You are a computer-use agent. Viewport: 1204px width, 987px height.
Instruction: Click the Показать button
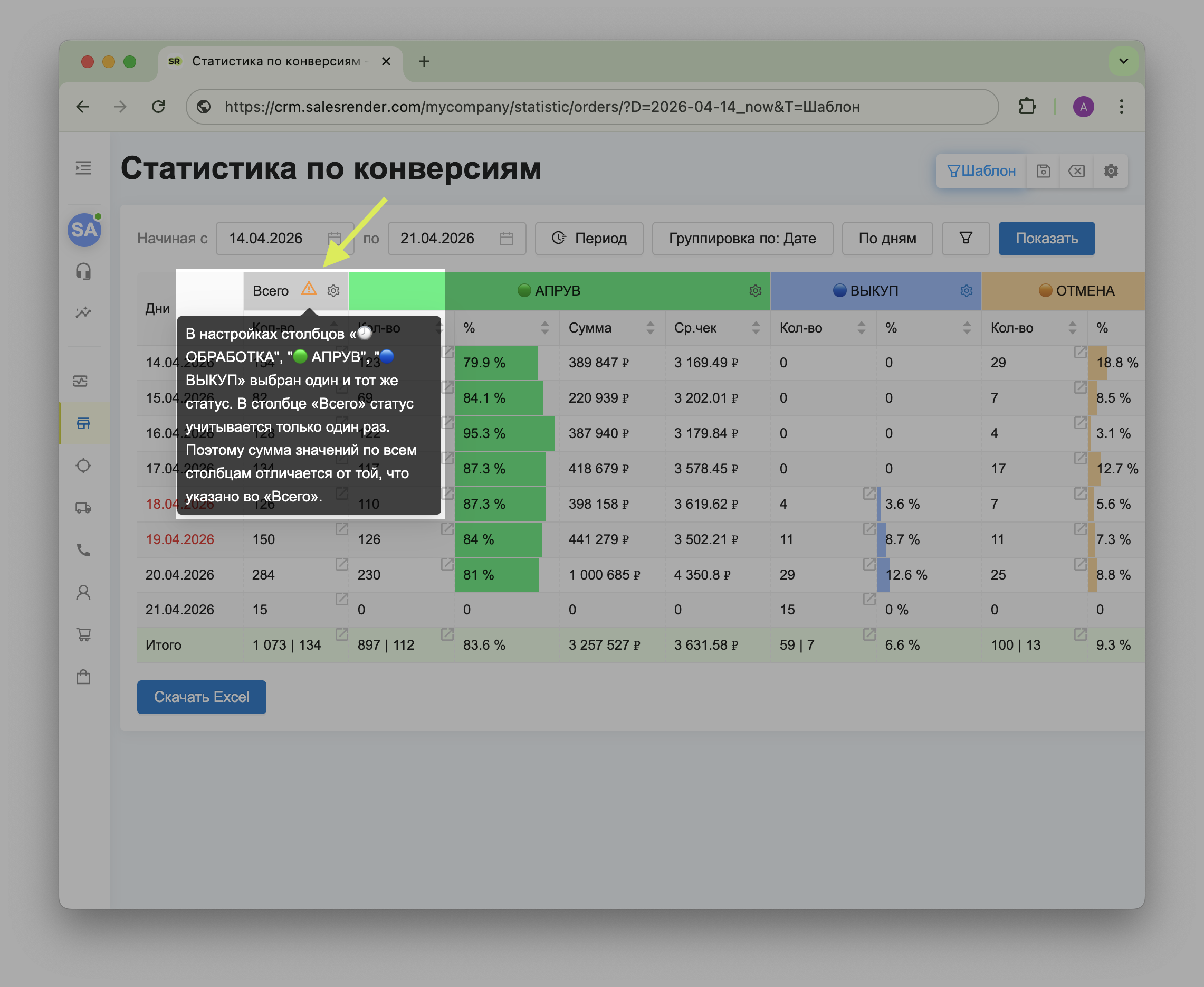1047,238
